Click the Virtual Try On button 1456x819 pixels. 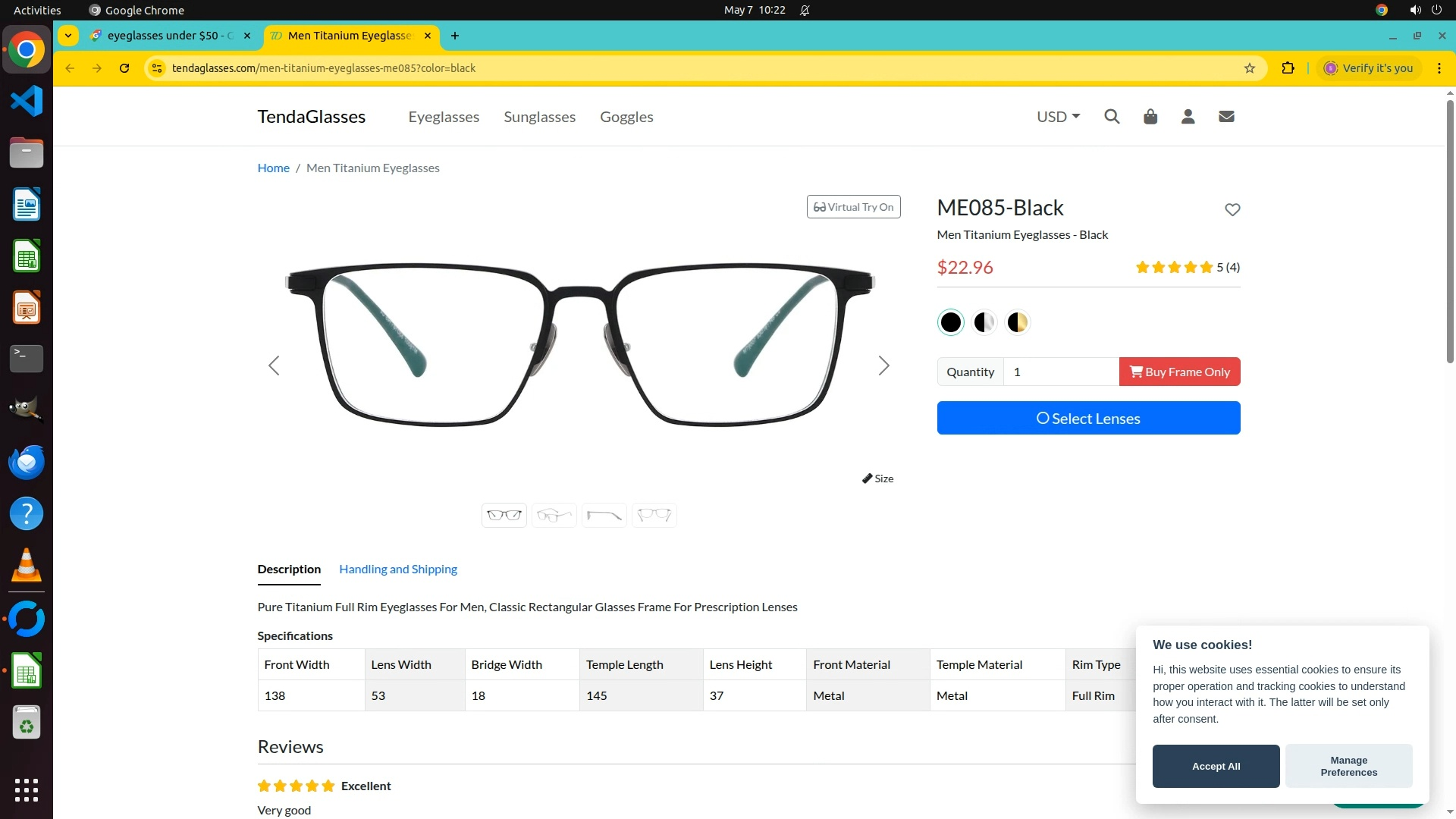point(853,207)
